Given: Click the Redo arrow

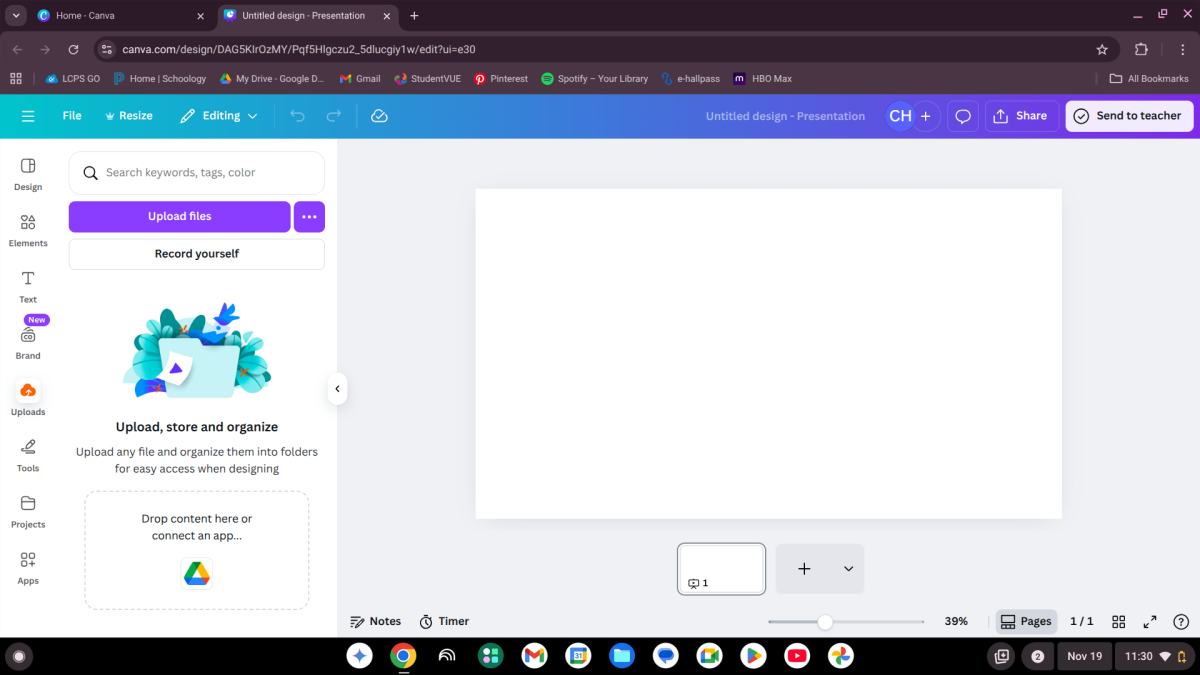Looking at the screenshot, I should [x=334, y=116].
